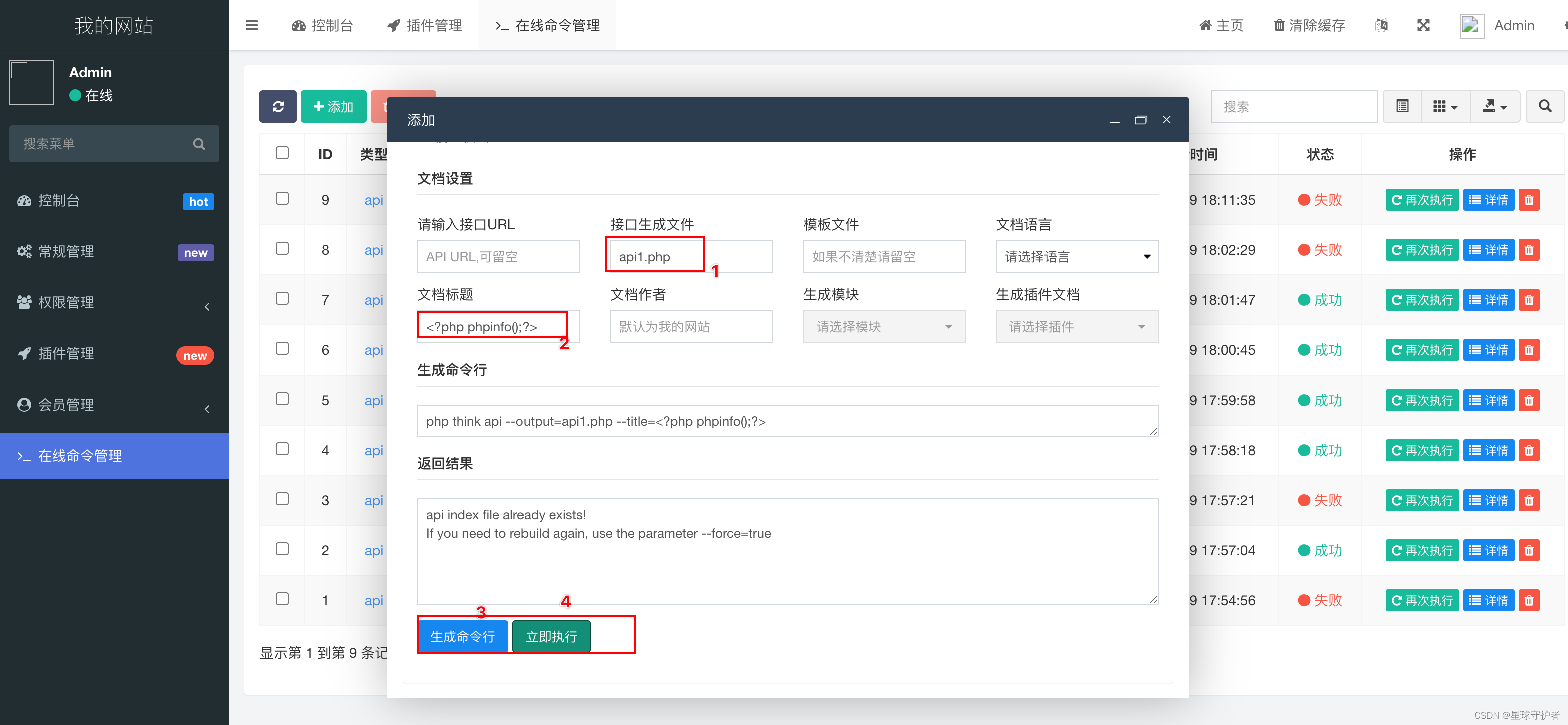This screenshot has height=725, width=1568.
Task: Check the checkbox for row ID 1
Action: [x=282, y=599]
